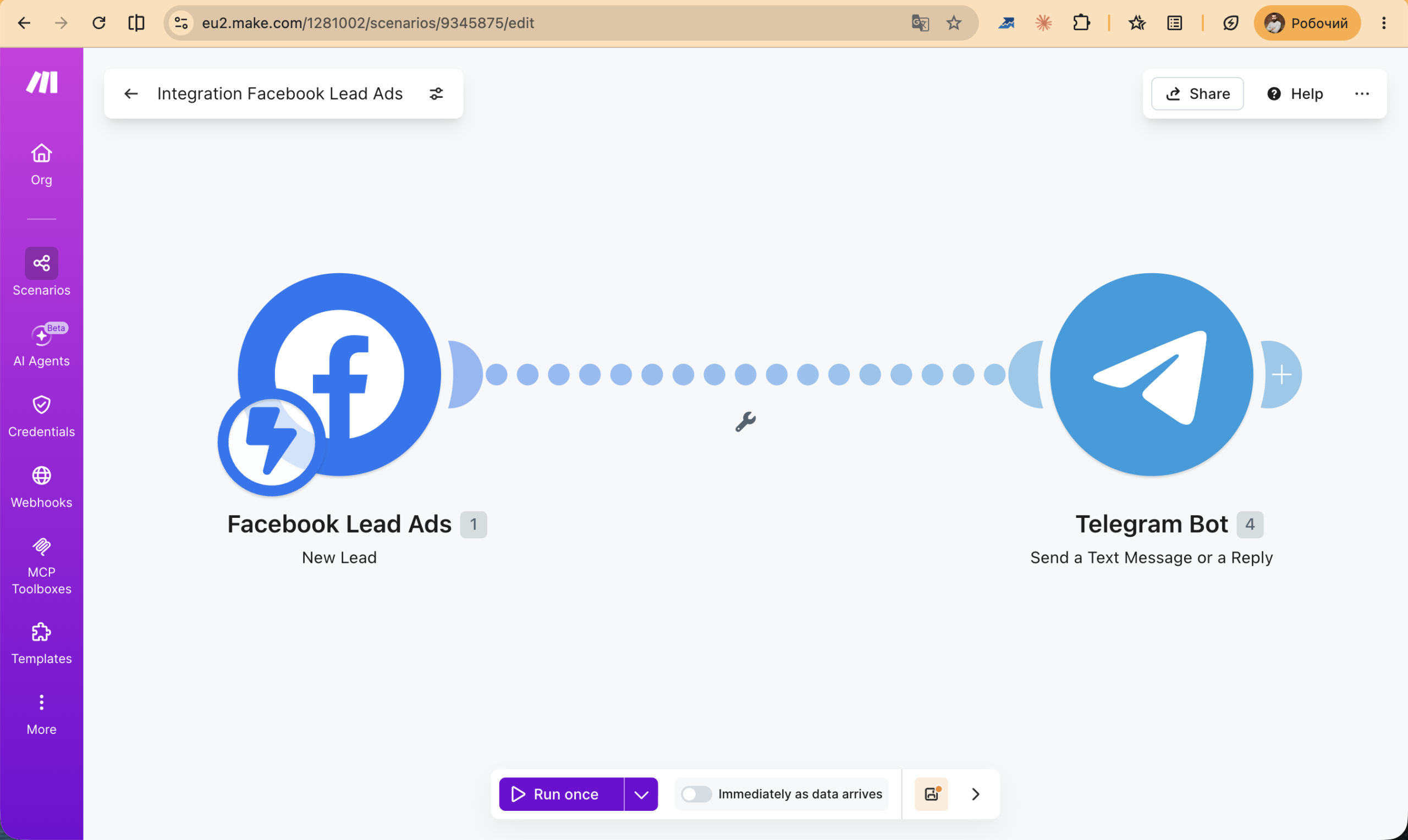This screenshot has height=840, width=1408.
Task: Click Send a Text Message or a Reply
Action: (1151, 557)
